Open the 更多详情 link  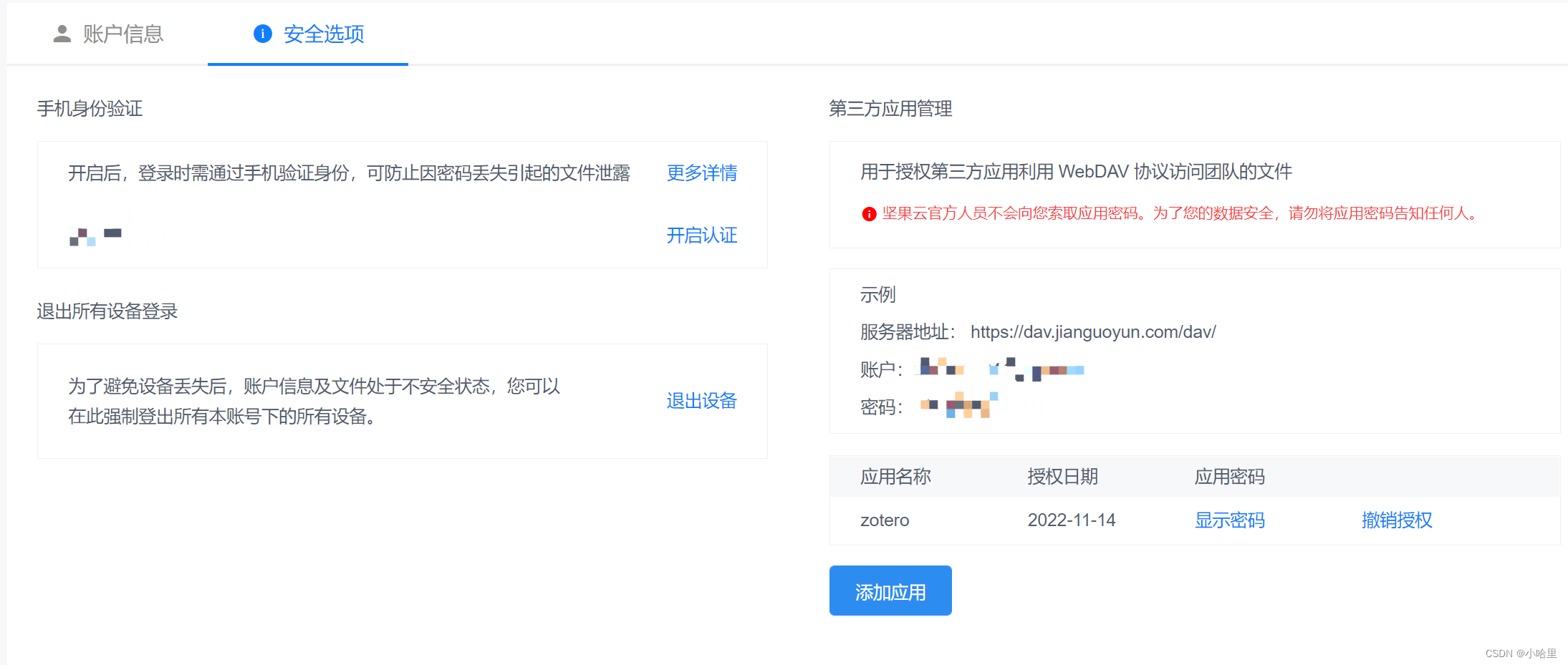click(702, 173)
